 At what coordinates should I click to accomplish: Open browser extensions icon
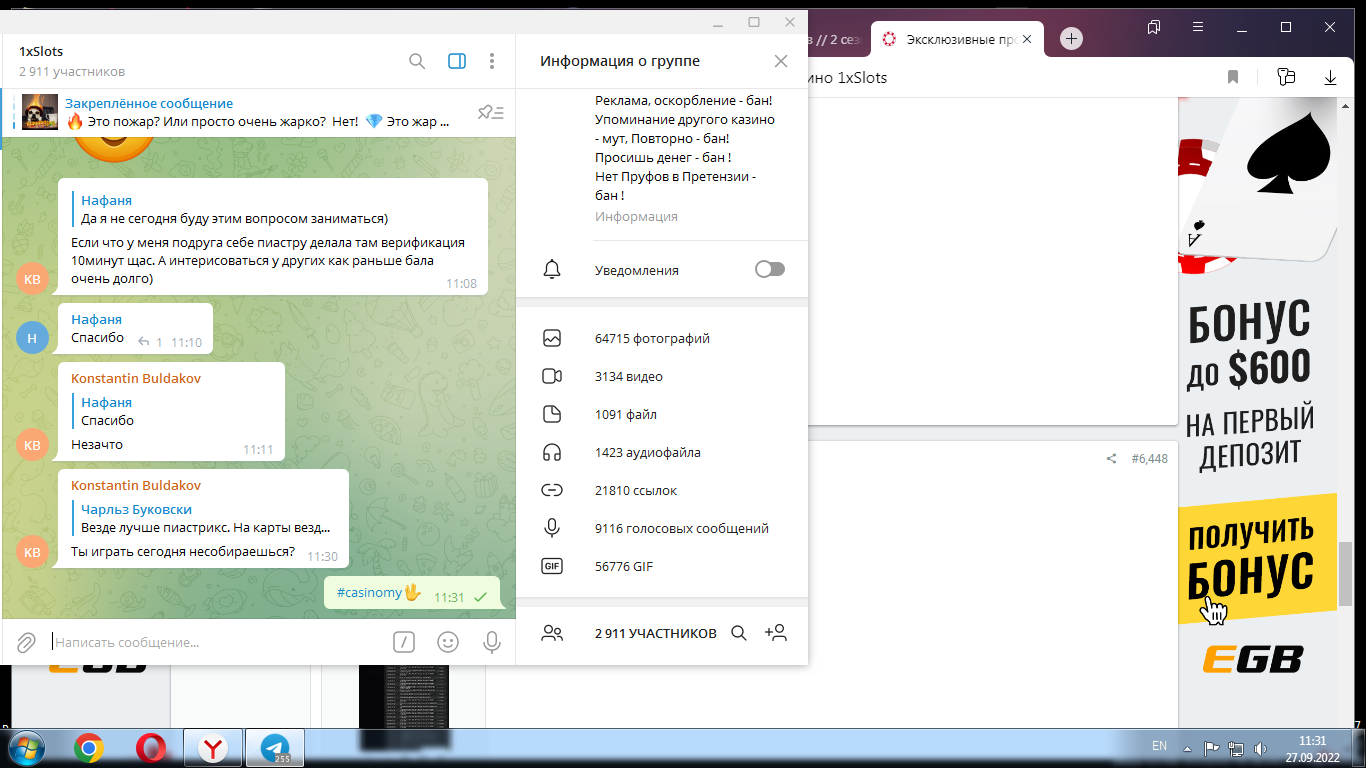(1286, 77)
